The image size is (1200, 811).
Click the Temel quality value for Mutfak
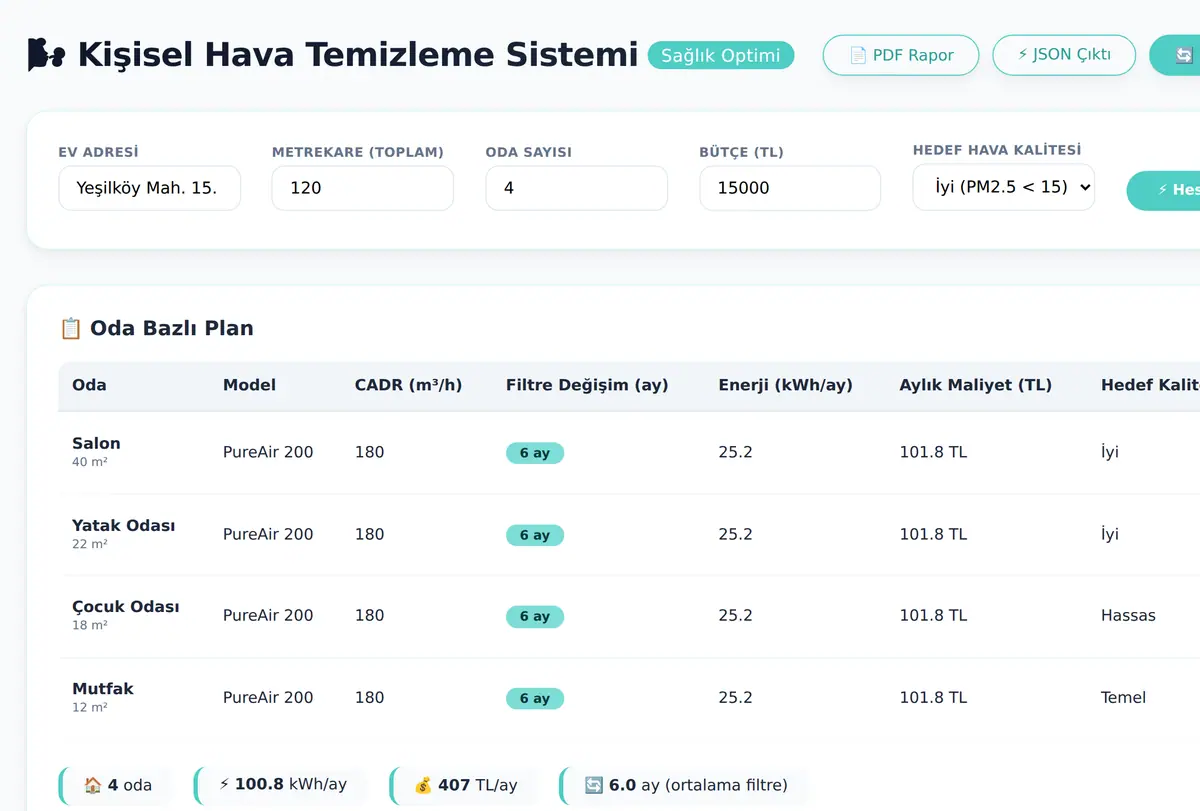click(x=1123, y=697)
